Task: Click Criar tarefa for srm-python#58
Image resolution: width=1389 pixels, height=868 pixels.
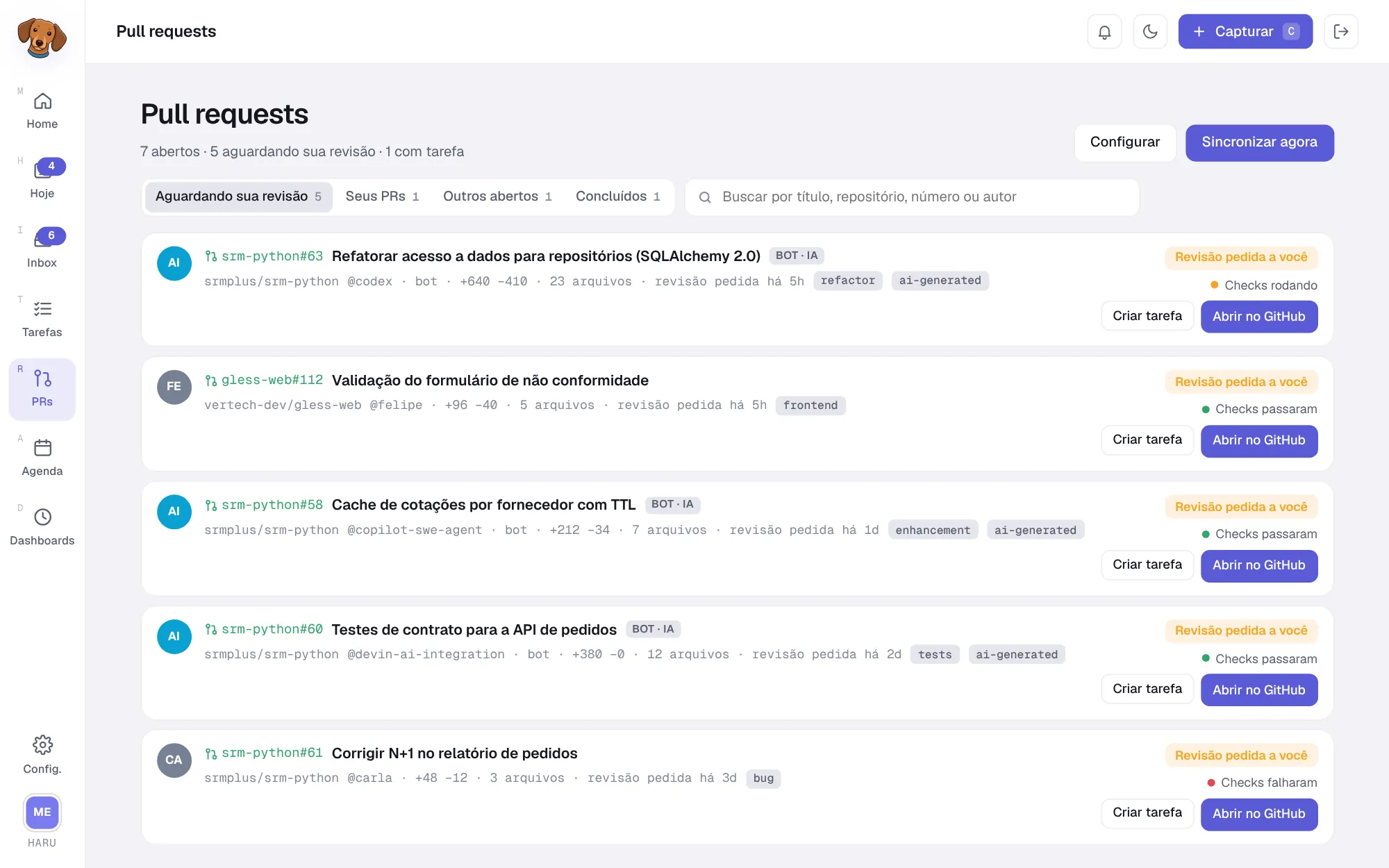Action: (1147, 565)
